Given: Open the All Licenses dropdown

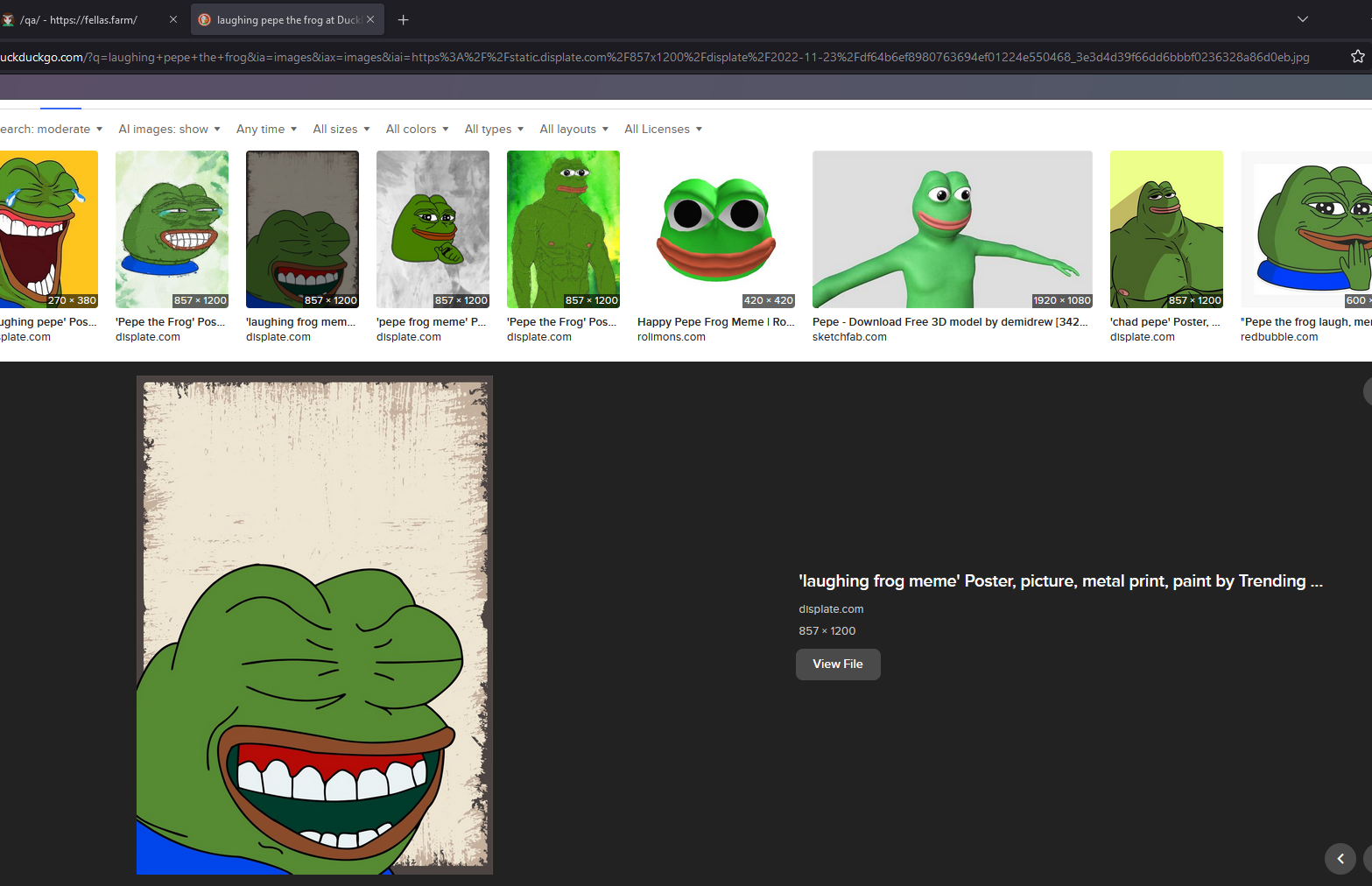Looking at the screenshot, I should pos(663,130).
